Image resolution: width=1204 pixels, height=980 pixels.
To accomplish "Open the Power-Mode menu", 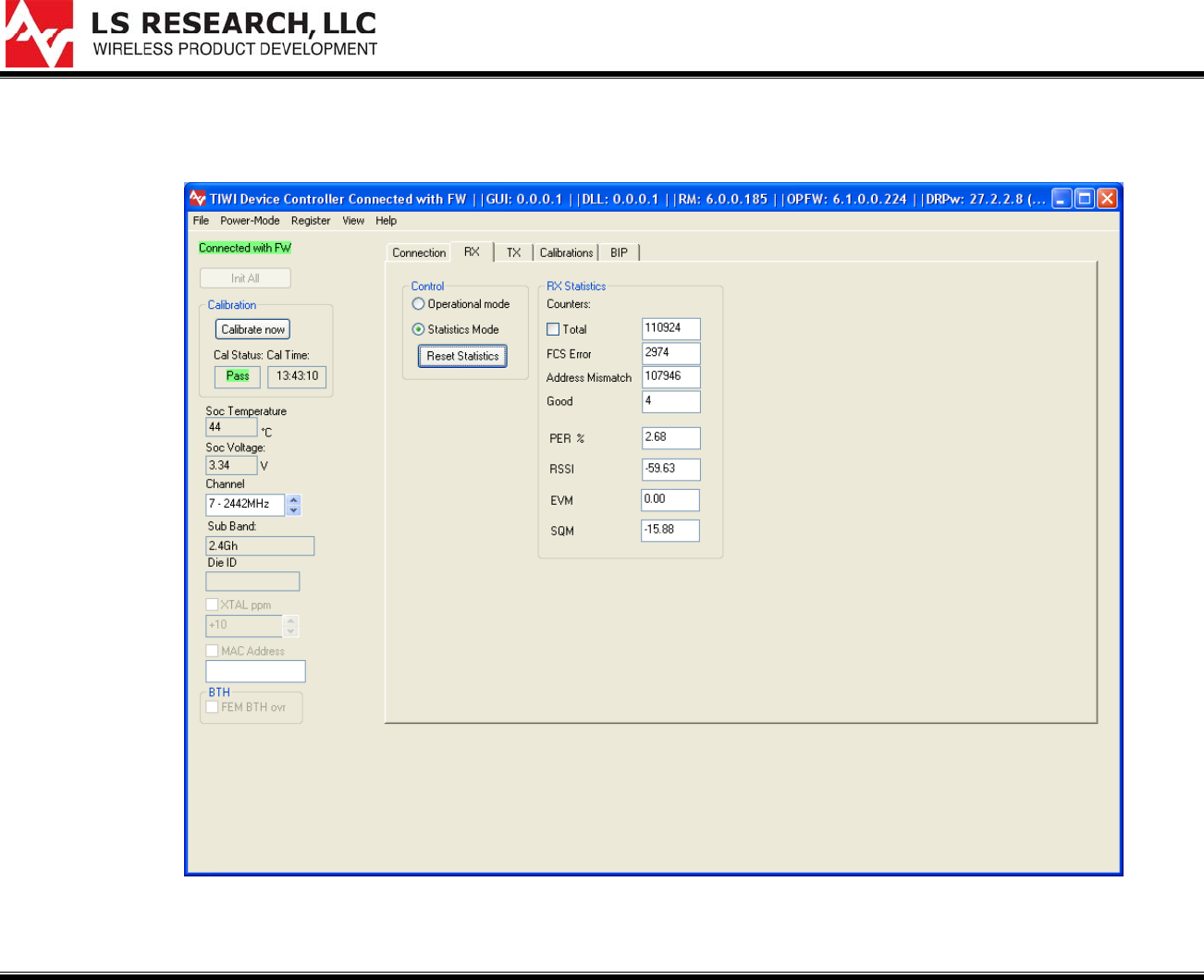I will 250,221.
